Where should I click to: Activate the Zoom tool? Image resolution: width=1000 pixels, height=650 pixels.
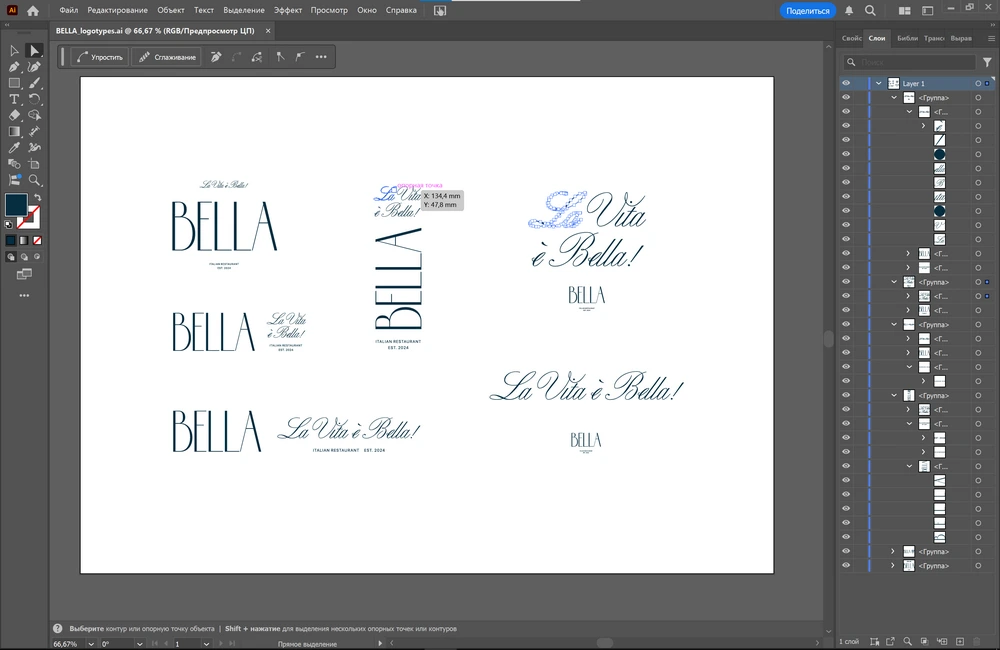pos(34,180)
